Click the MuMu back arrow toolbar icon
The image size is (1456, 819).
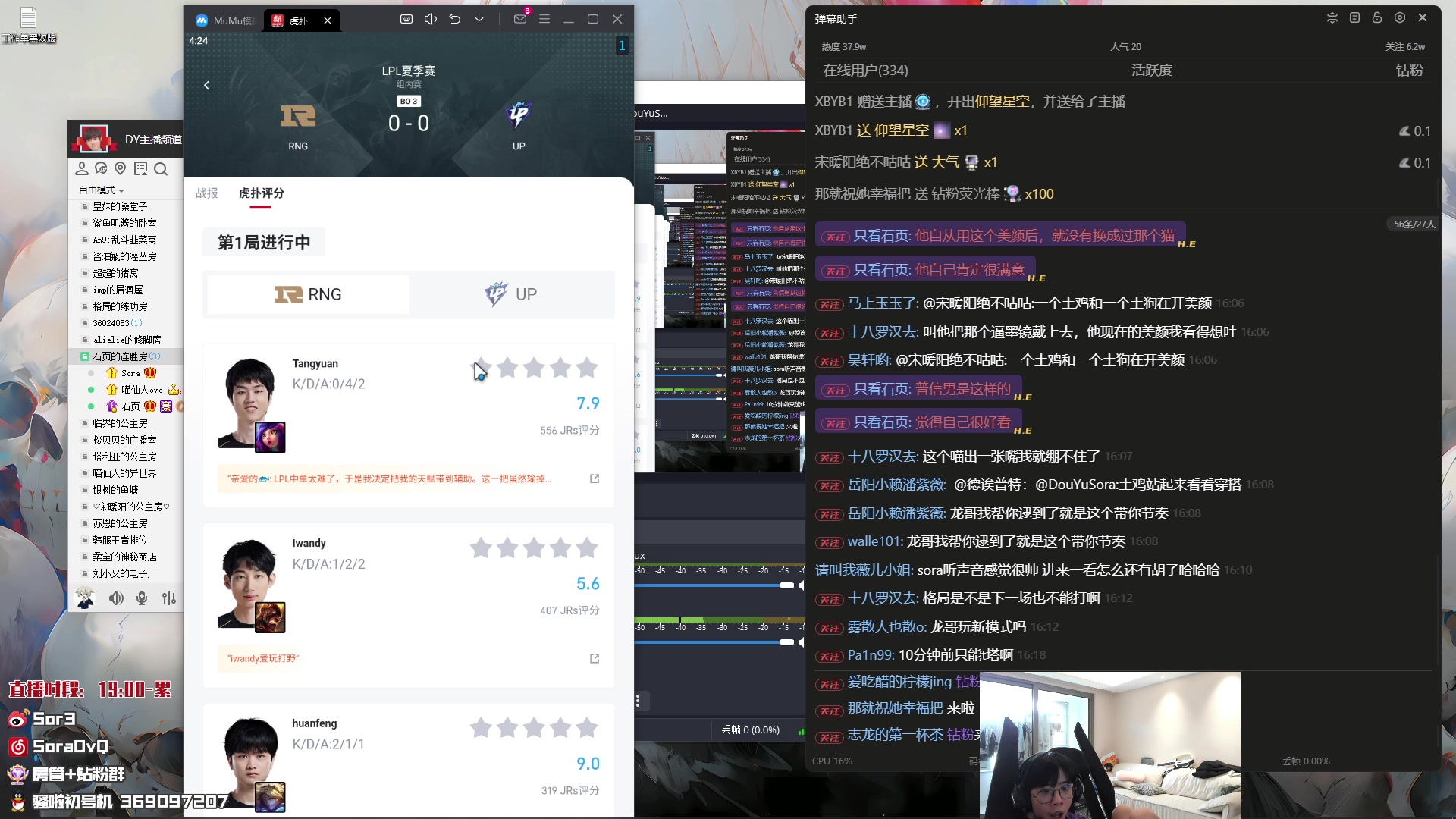click(x=455, y=20)
